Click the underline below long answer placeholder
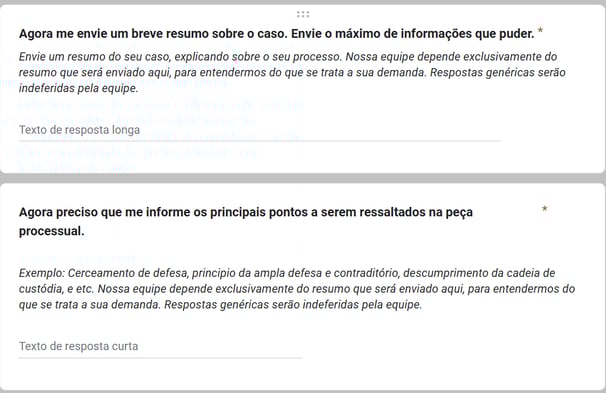 [260, 141]
